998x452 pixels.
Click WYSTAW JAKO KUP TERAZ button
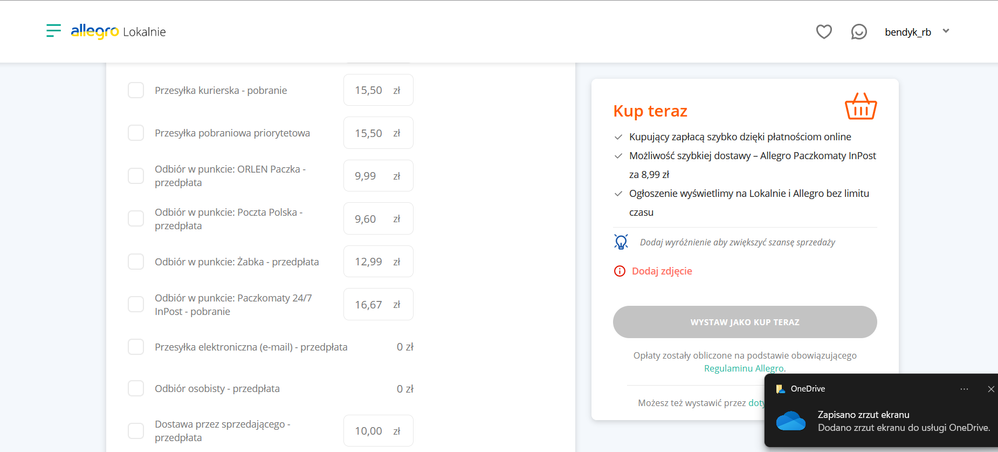tap(745, 322)
